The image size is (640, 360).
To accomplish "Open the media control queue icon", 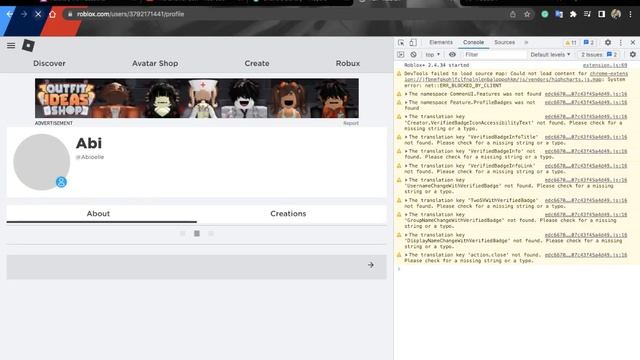I will (587, 14).
